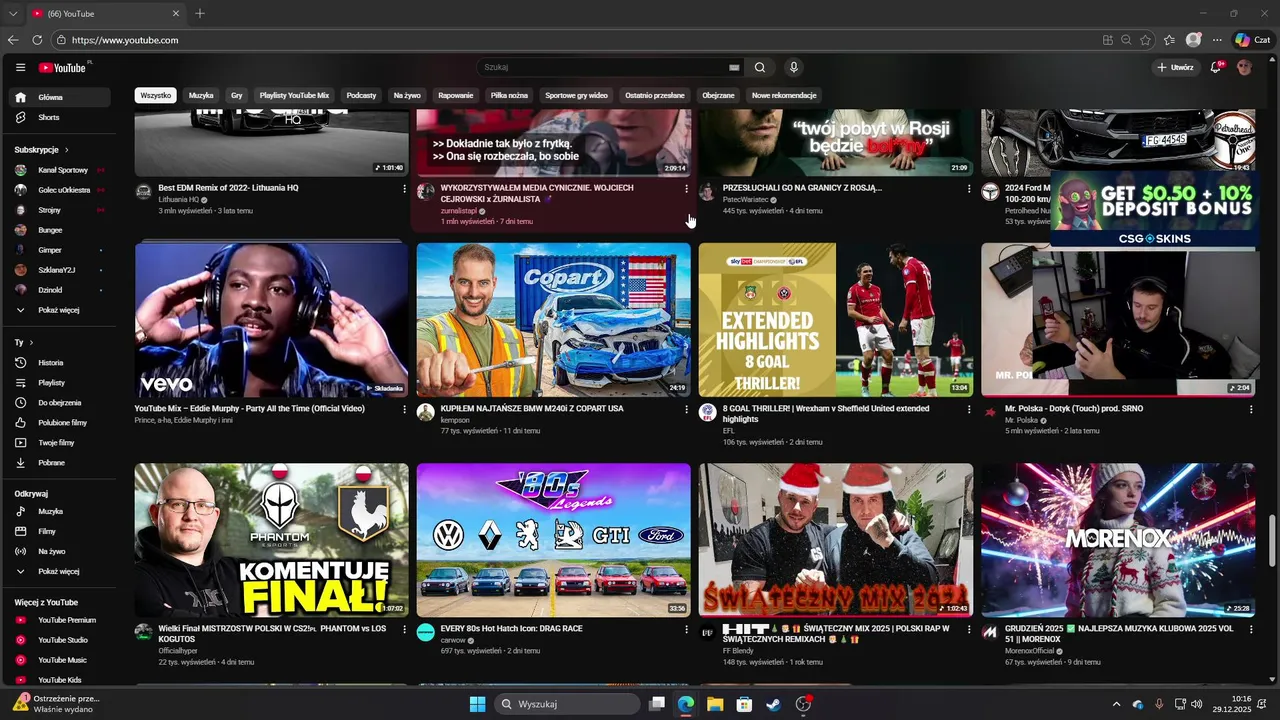Viewport: 1280px width, 720px height.
Task: Select the Nowe rekomendacje filter chip
Action: pyautogui.click(x=784, y=95)
